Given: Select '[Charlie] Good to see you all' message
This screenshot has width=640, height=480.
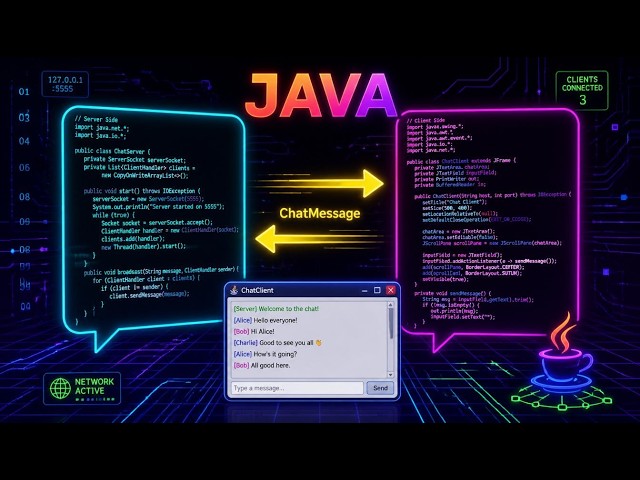Looking at the screenshot, I should pos(278,343).
